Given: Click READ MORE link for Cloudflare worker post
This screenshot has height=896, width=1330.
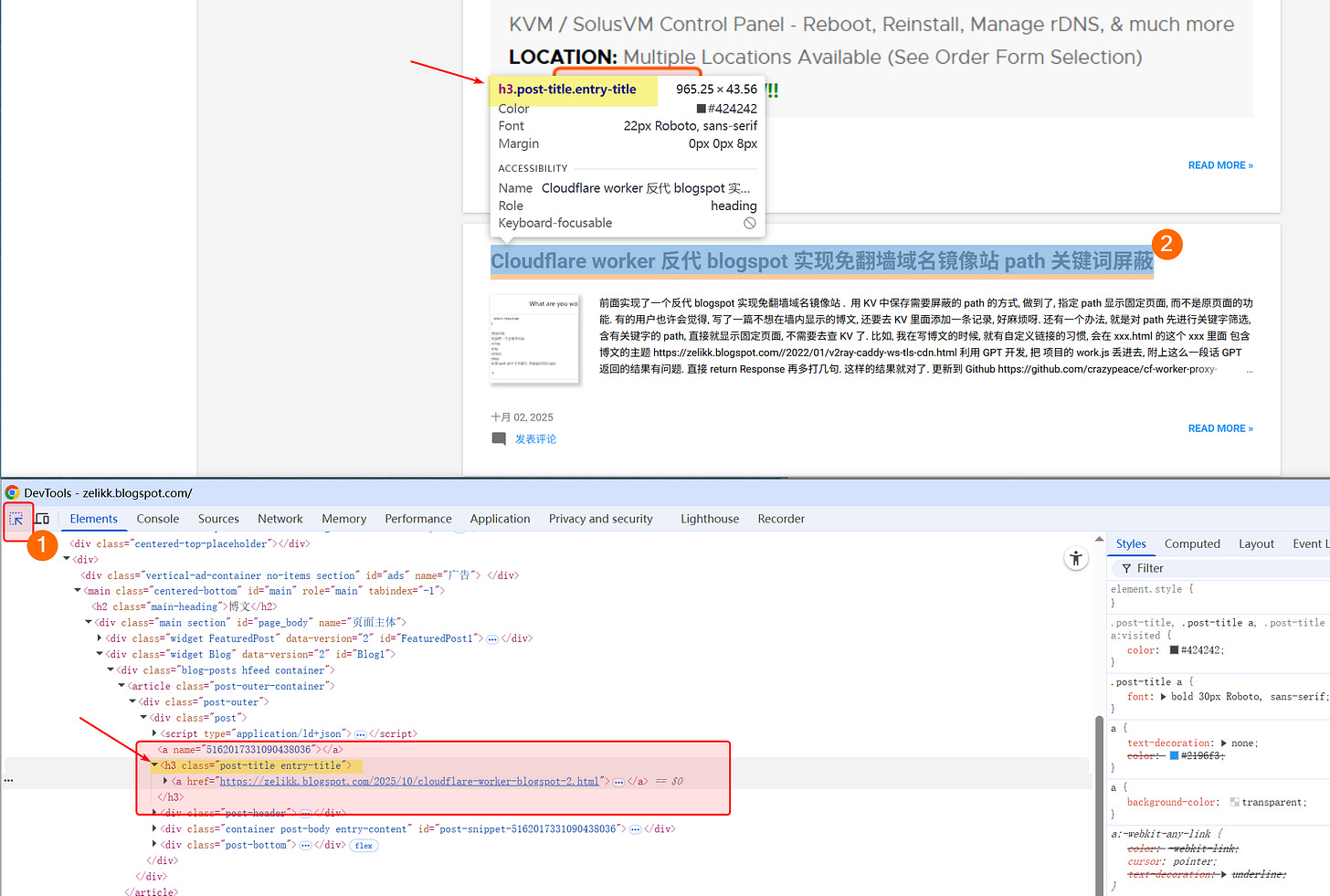Looking at the screenshot, I should (1220, 428).
